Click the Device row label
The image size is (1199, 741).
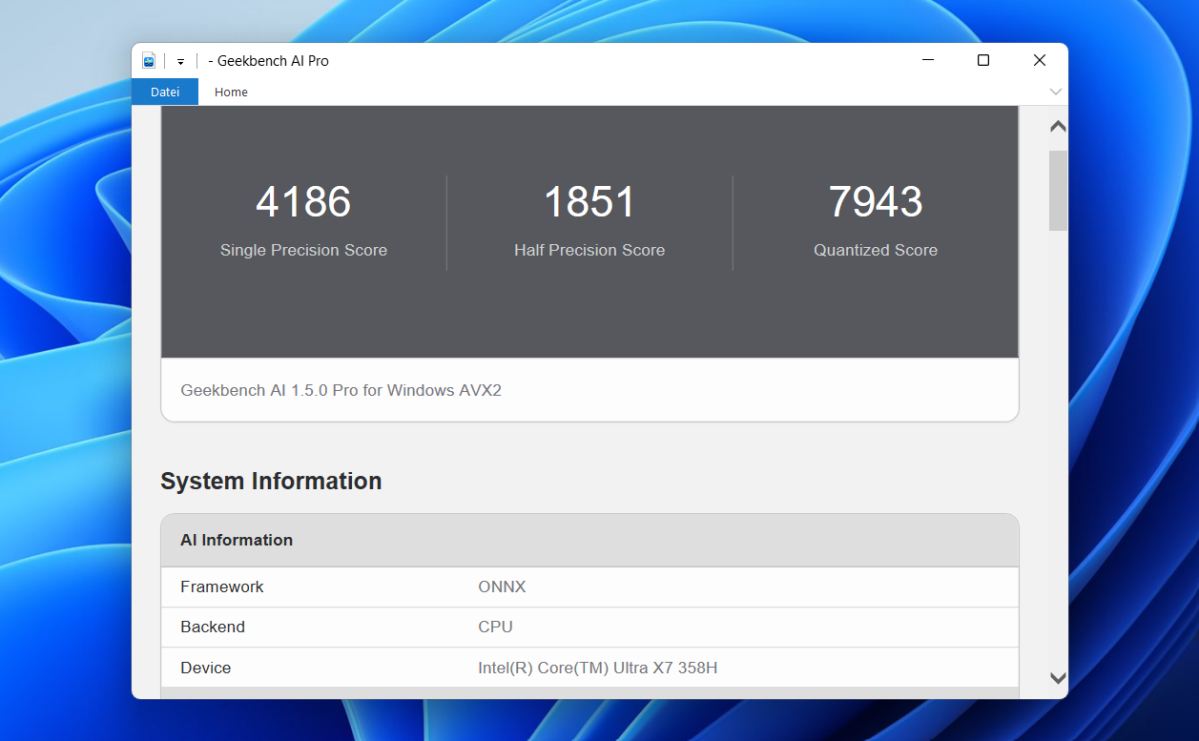point(206,668)
